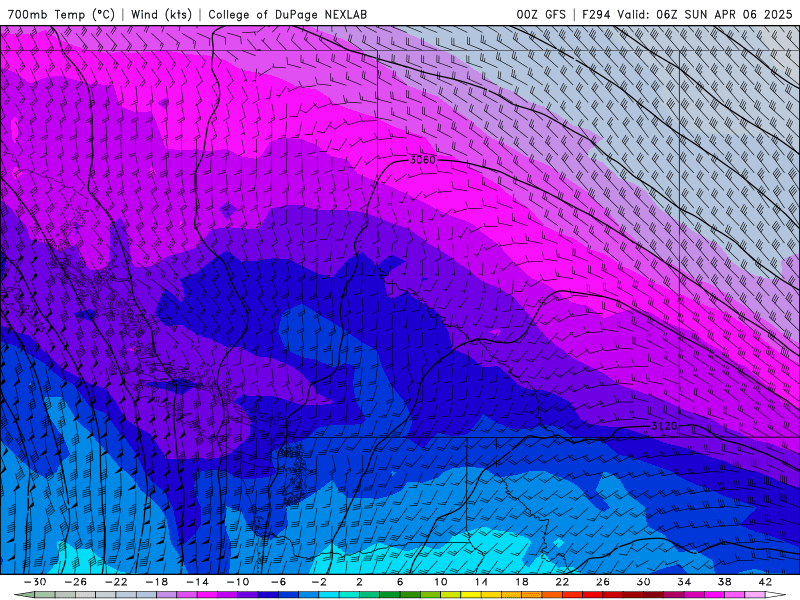Select the "00Z GFS" model run label
Screen dimensions: 800x600
[x=541, y=14]
